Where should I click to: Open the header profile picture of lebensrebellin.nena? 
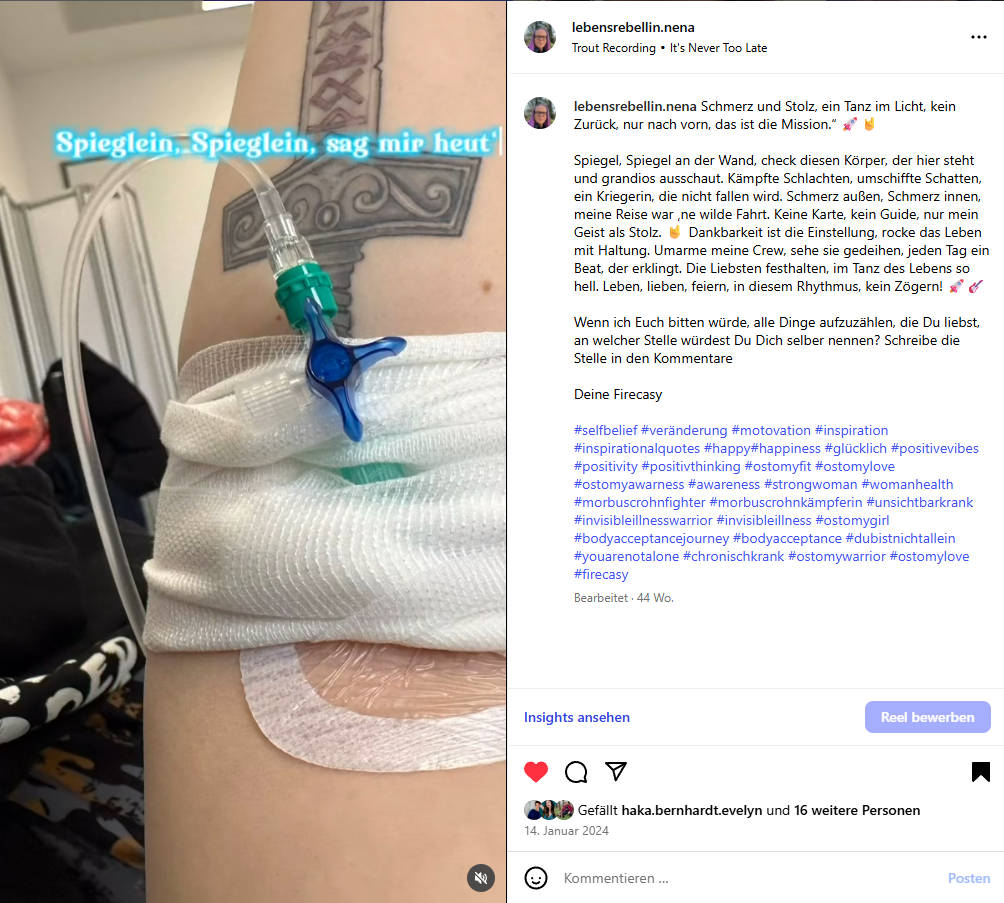click(540, 37)
